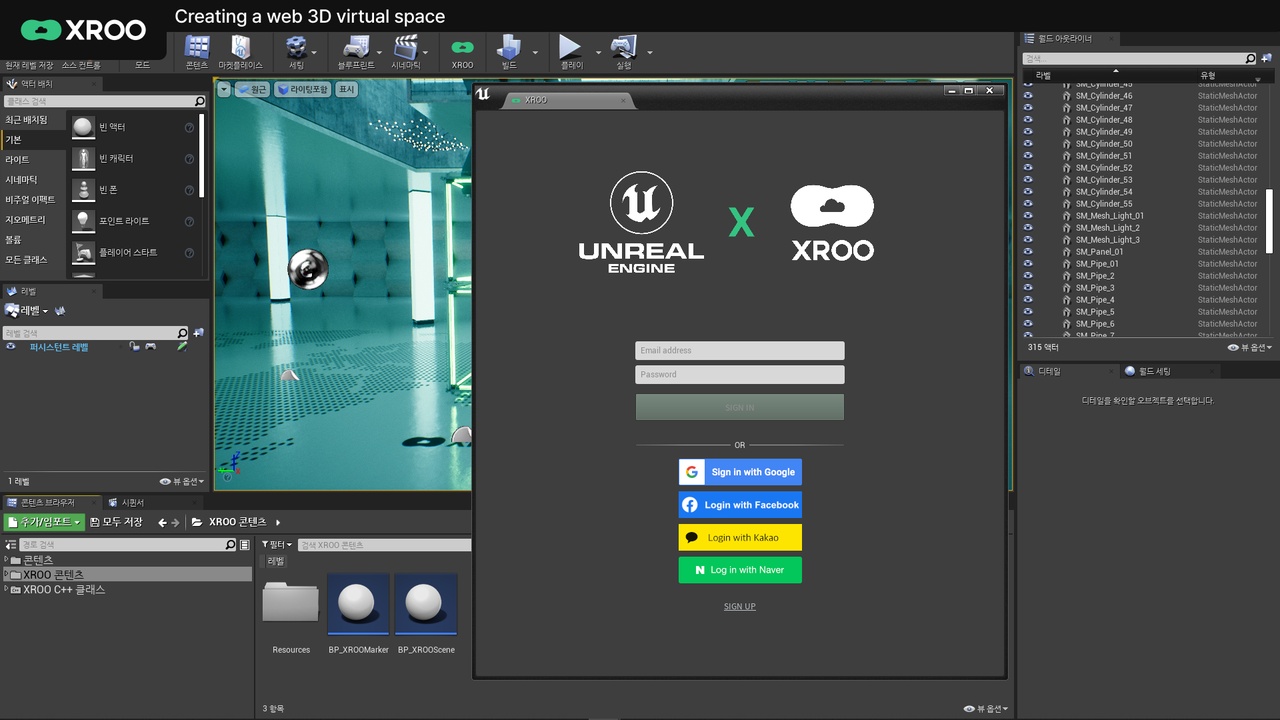
Task: Click the 빈 캐릭터 character icon
Action: pos(83,158)
